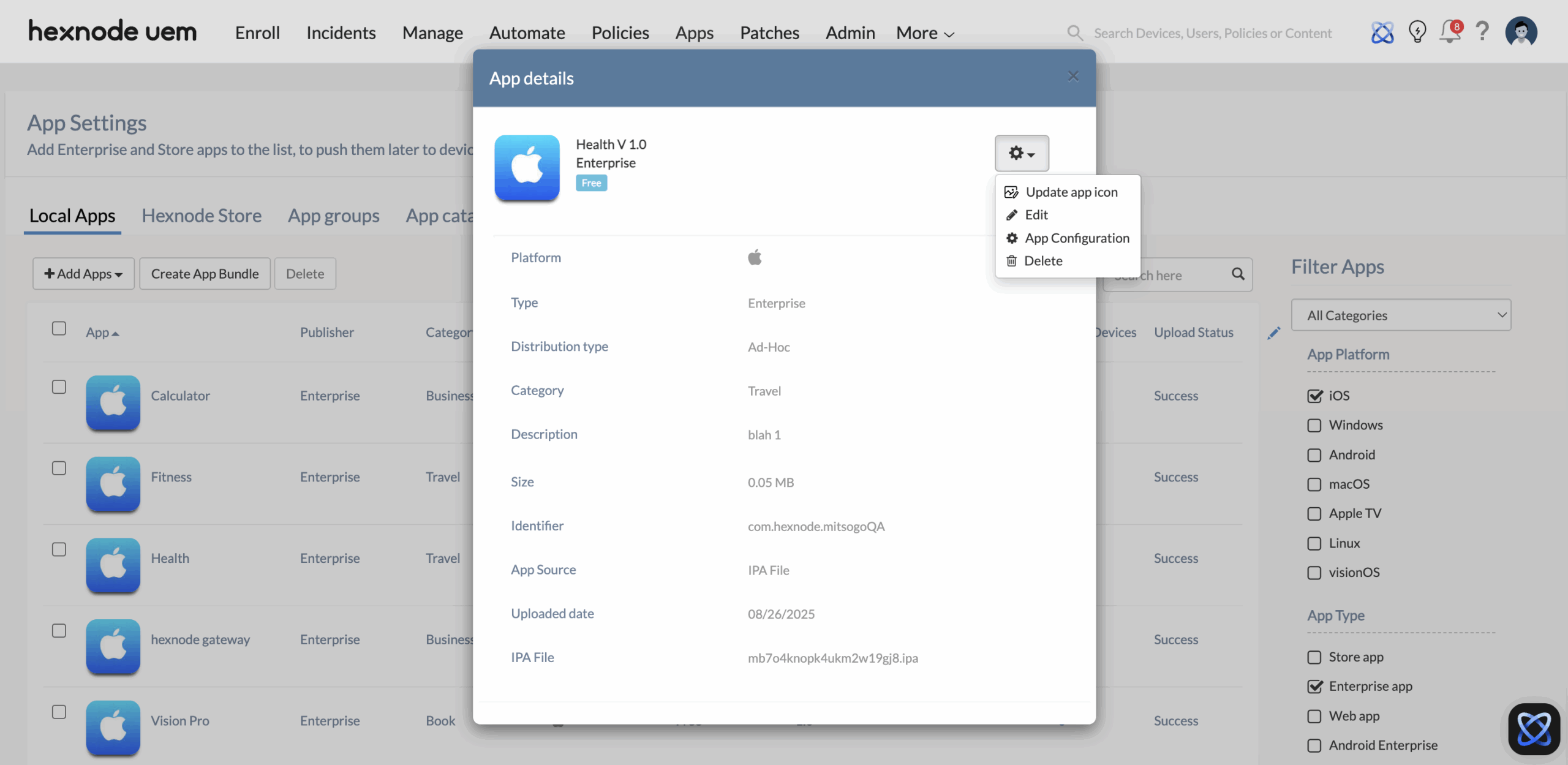
Task: Switch to the Local Apps tab
Action: pyautogui.click(x=72, y=216)
